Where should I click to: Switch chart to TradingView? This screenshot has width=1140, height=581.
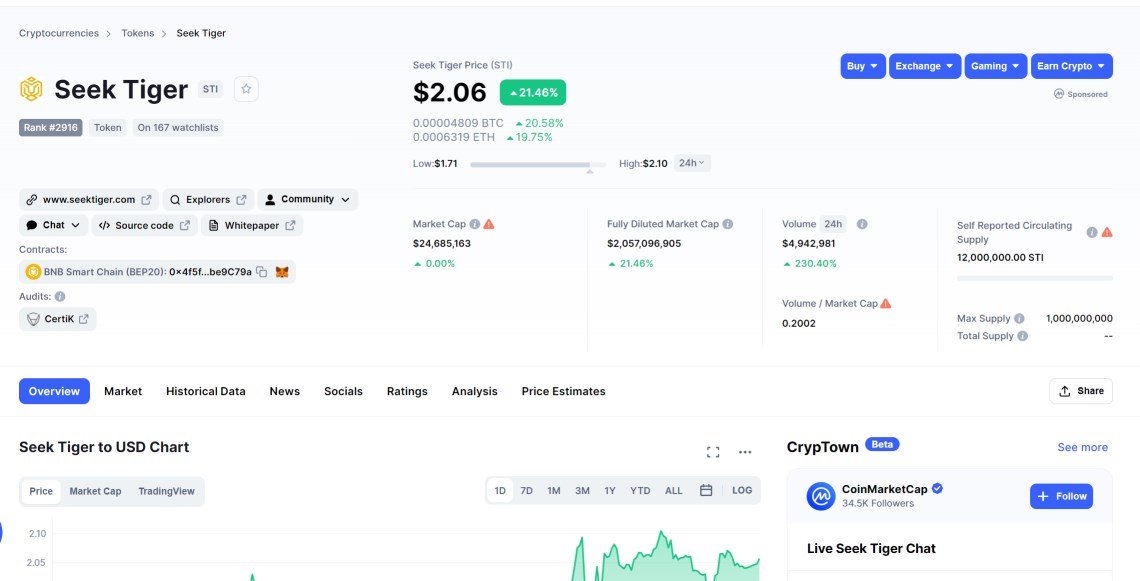[166, 492]
